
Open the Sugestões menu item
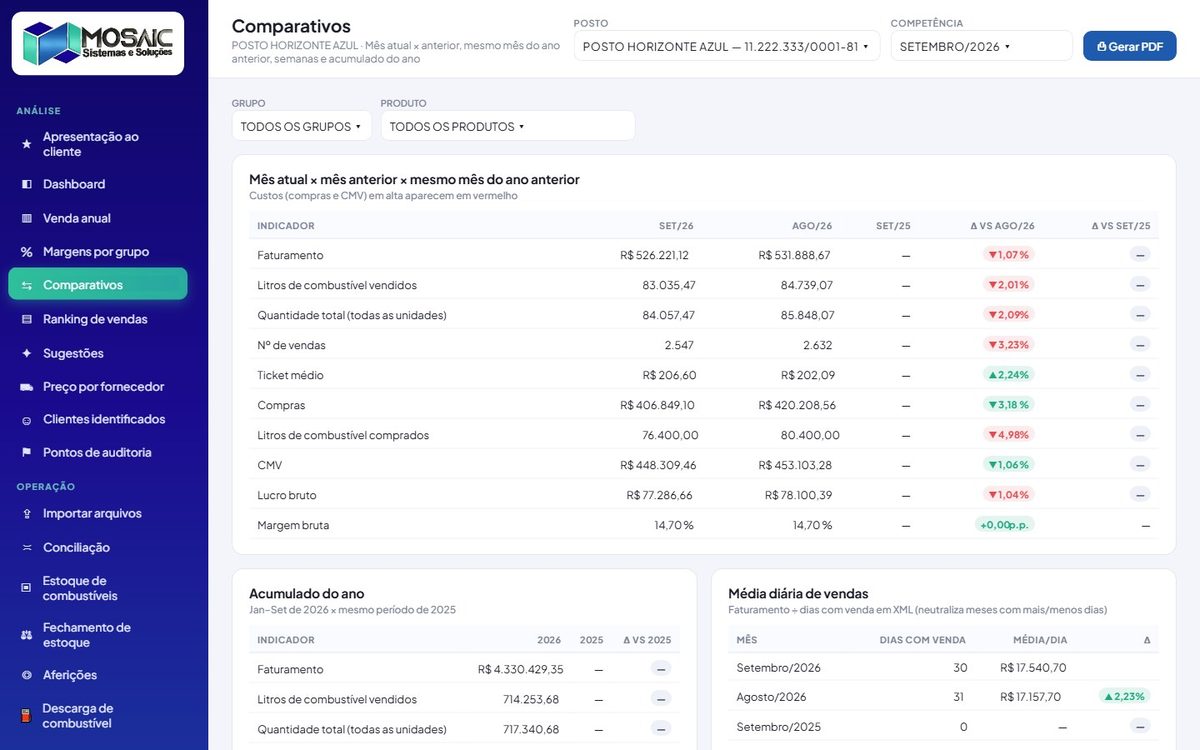pos(98,353)
